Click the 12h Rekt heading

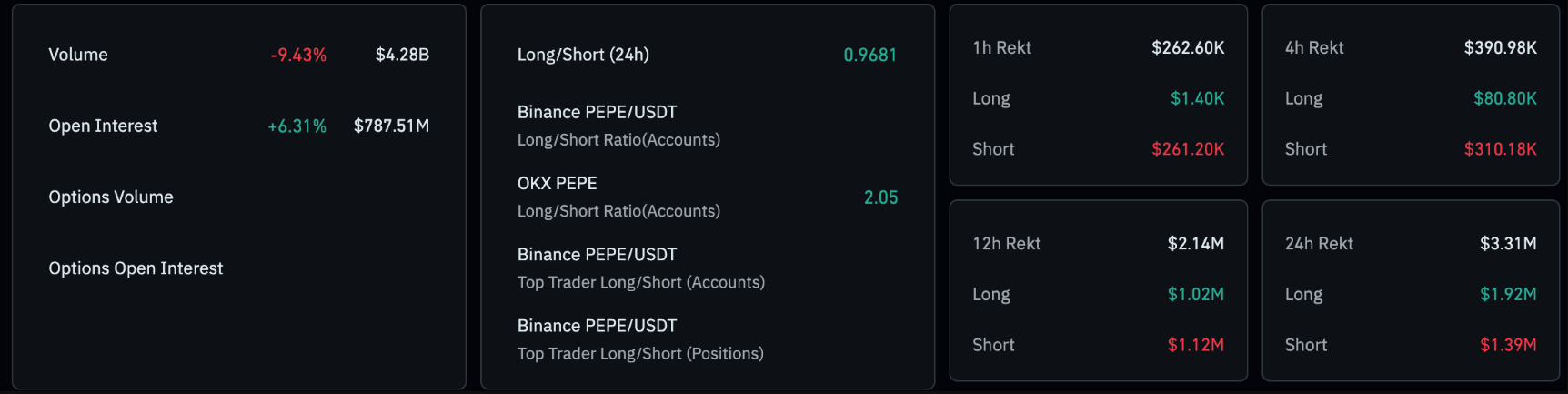1006,244
